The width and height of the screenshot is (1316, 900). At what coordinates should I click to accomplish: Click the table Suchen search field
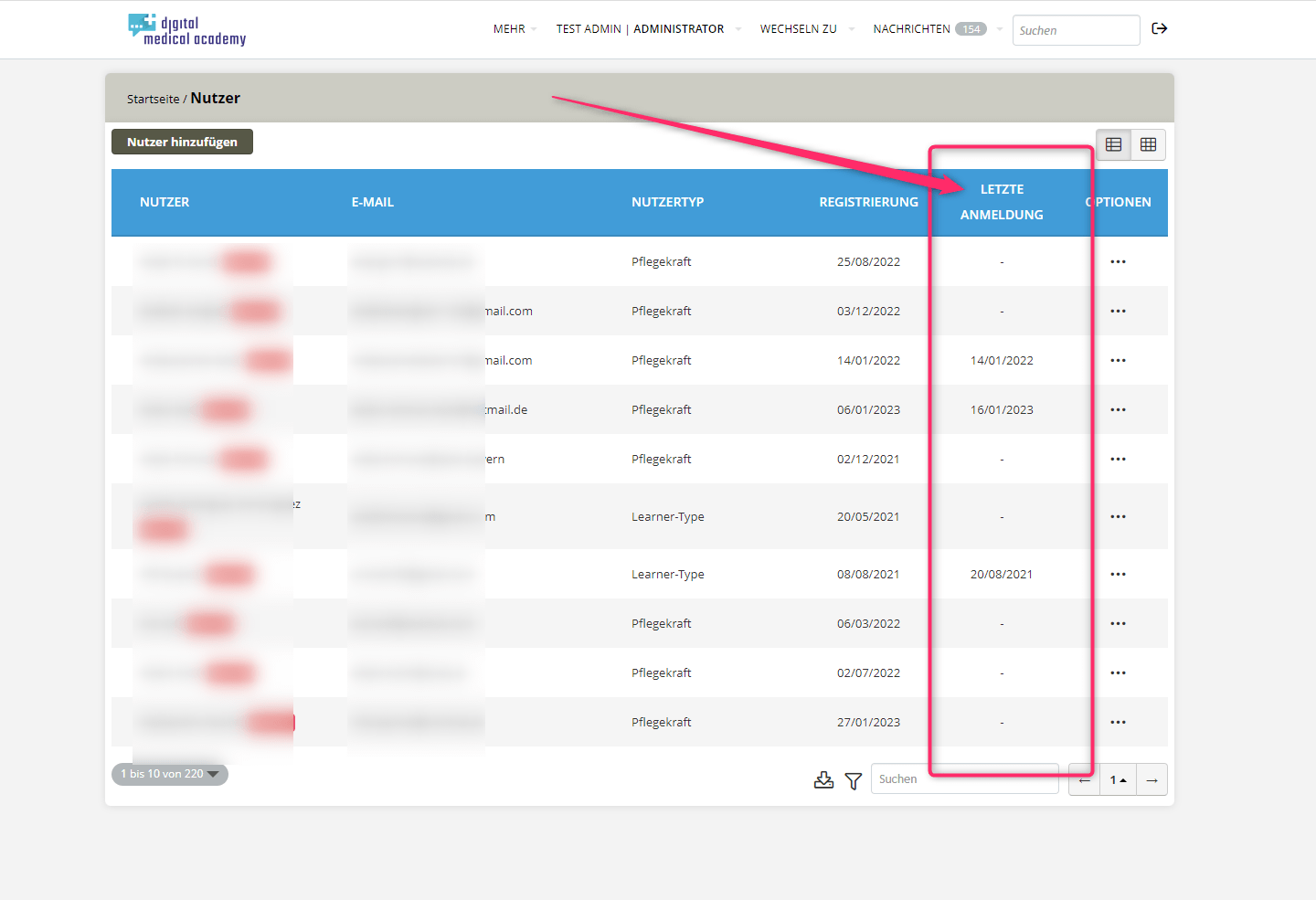tap(964, 779)
